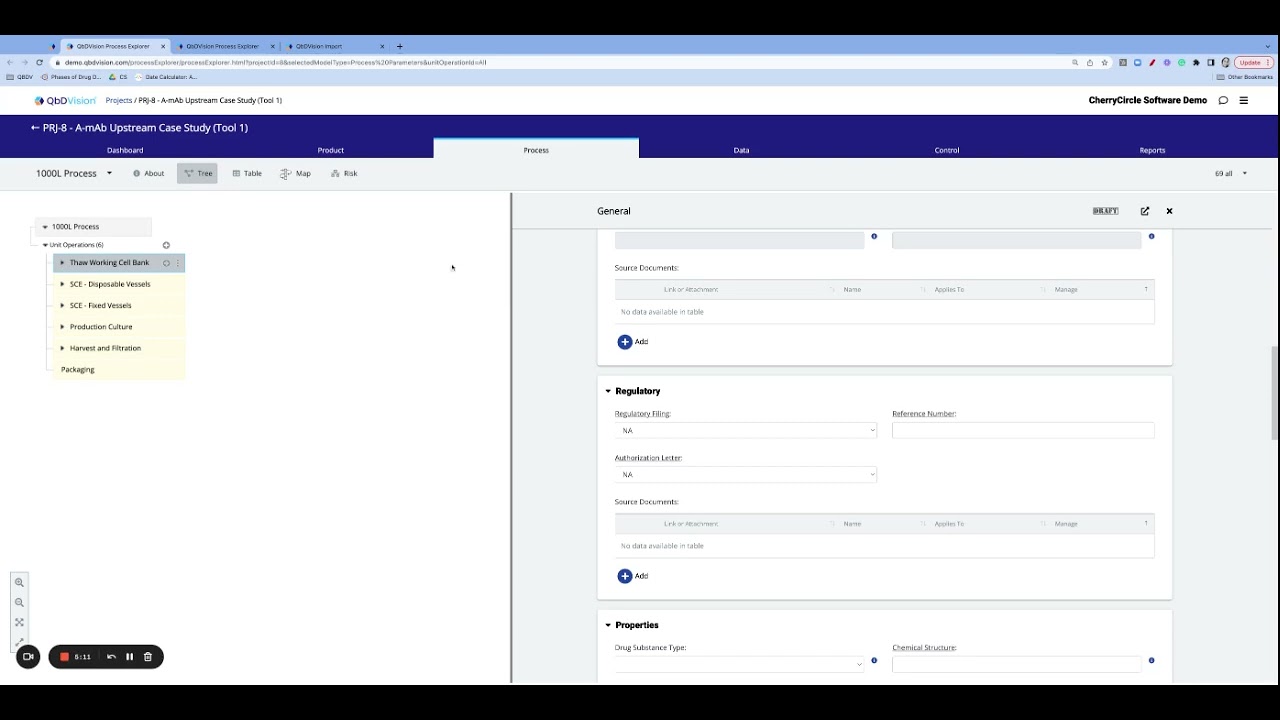The image size is (1280, 720).
Task: Click the plus icon for Regulatory Add
Action: [x=625, y=576]
